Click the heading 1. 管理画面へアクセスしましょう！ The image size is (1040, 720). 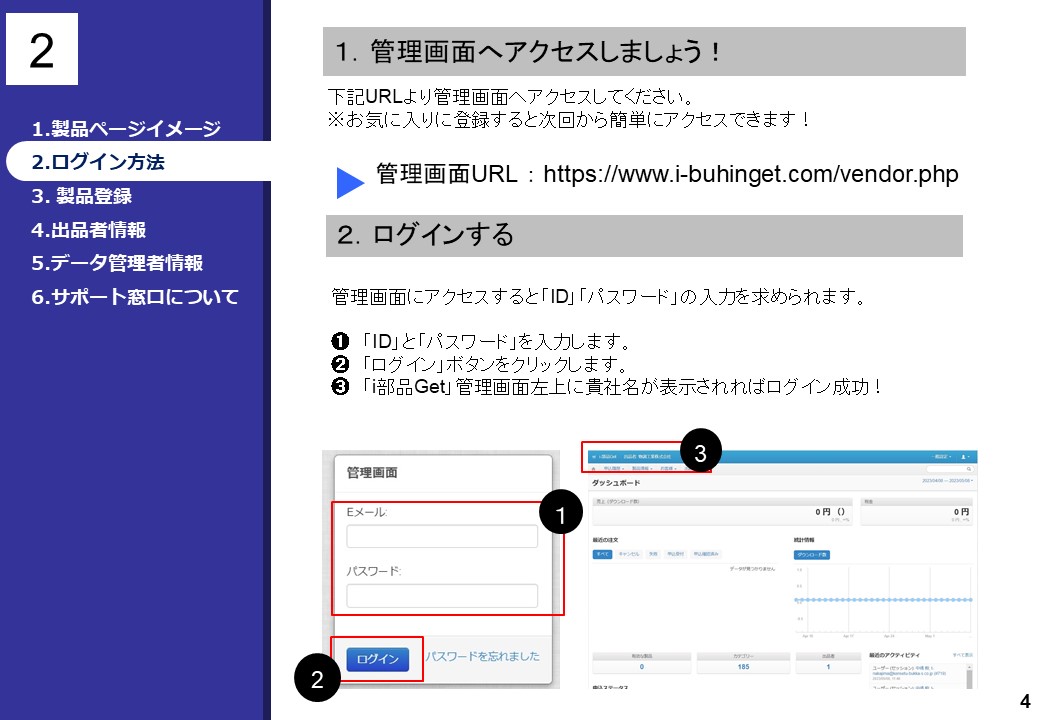pos(529,52)
